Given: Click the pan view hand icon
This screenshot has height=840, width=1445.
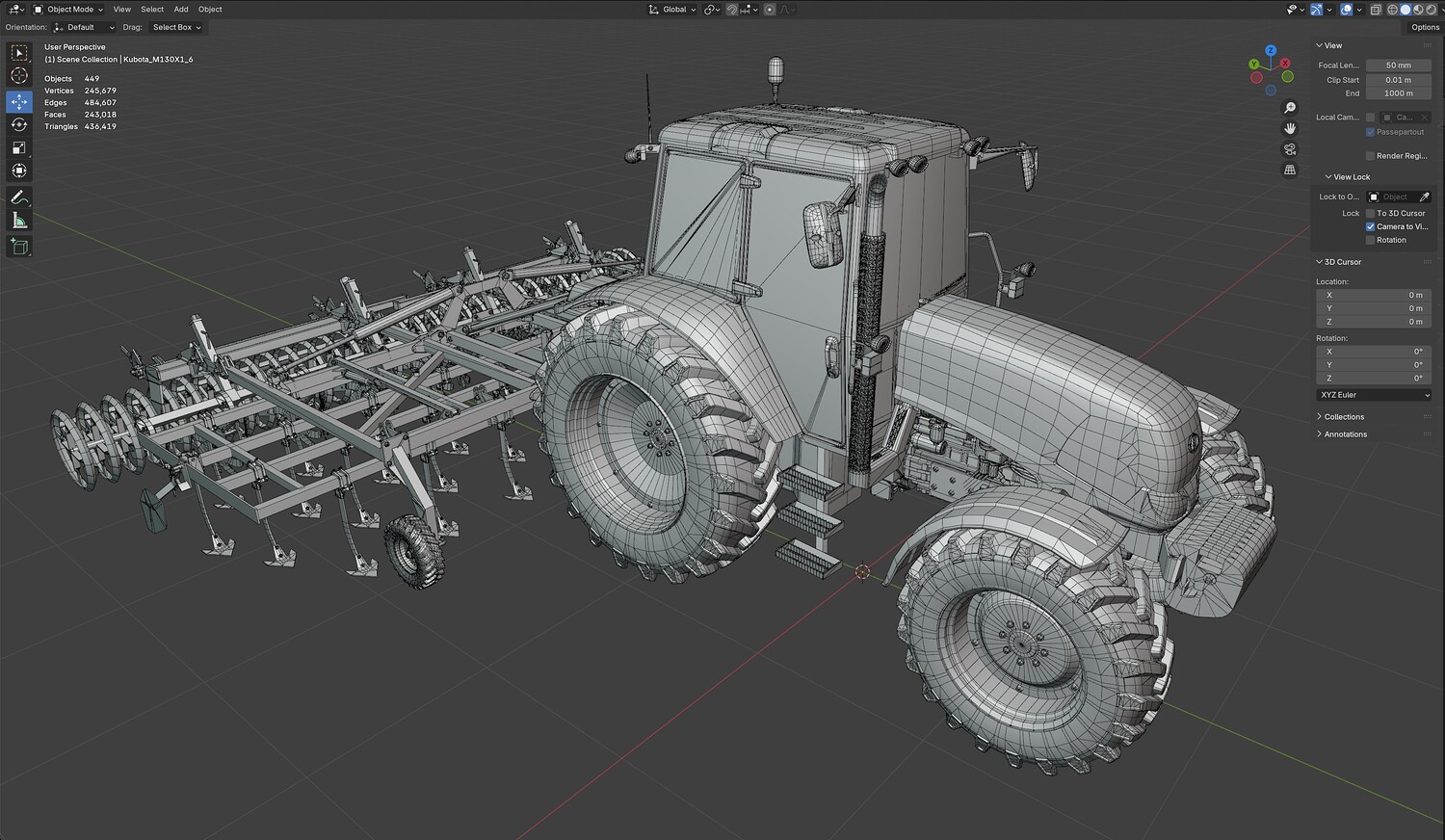Looking at the screenshot, I should point(1290,129).
